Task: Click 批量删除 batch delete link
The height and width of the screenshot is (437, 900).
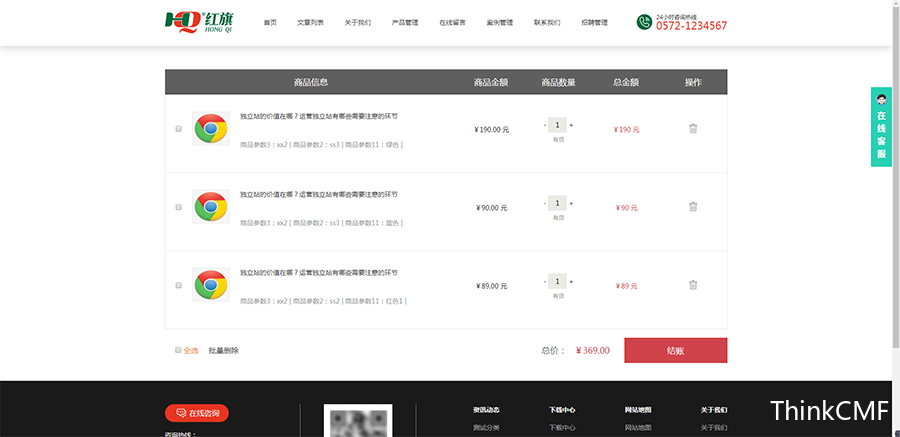Action: click(224, 350)
